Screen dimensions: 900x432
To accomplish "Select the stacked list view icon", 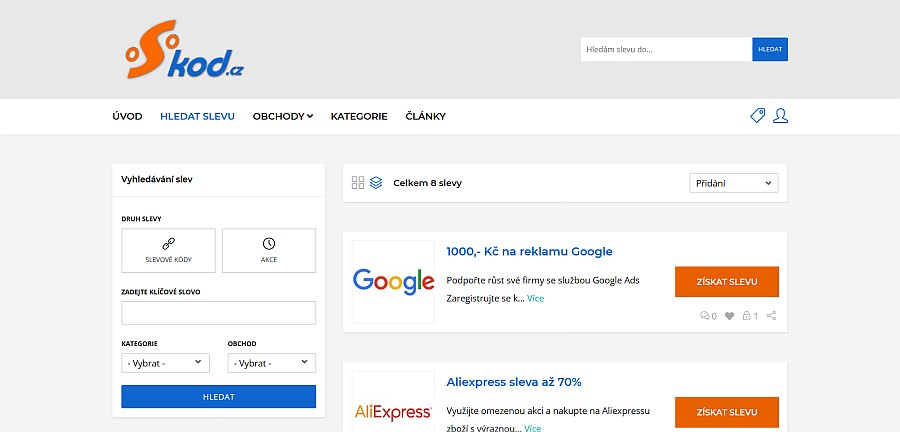I will [x=376, y=182].
